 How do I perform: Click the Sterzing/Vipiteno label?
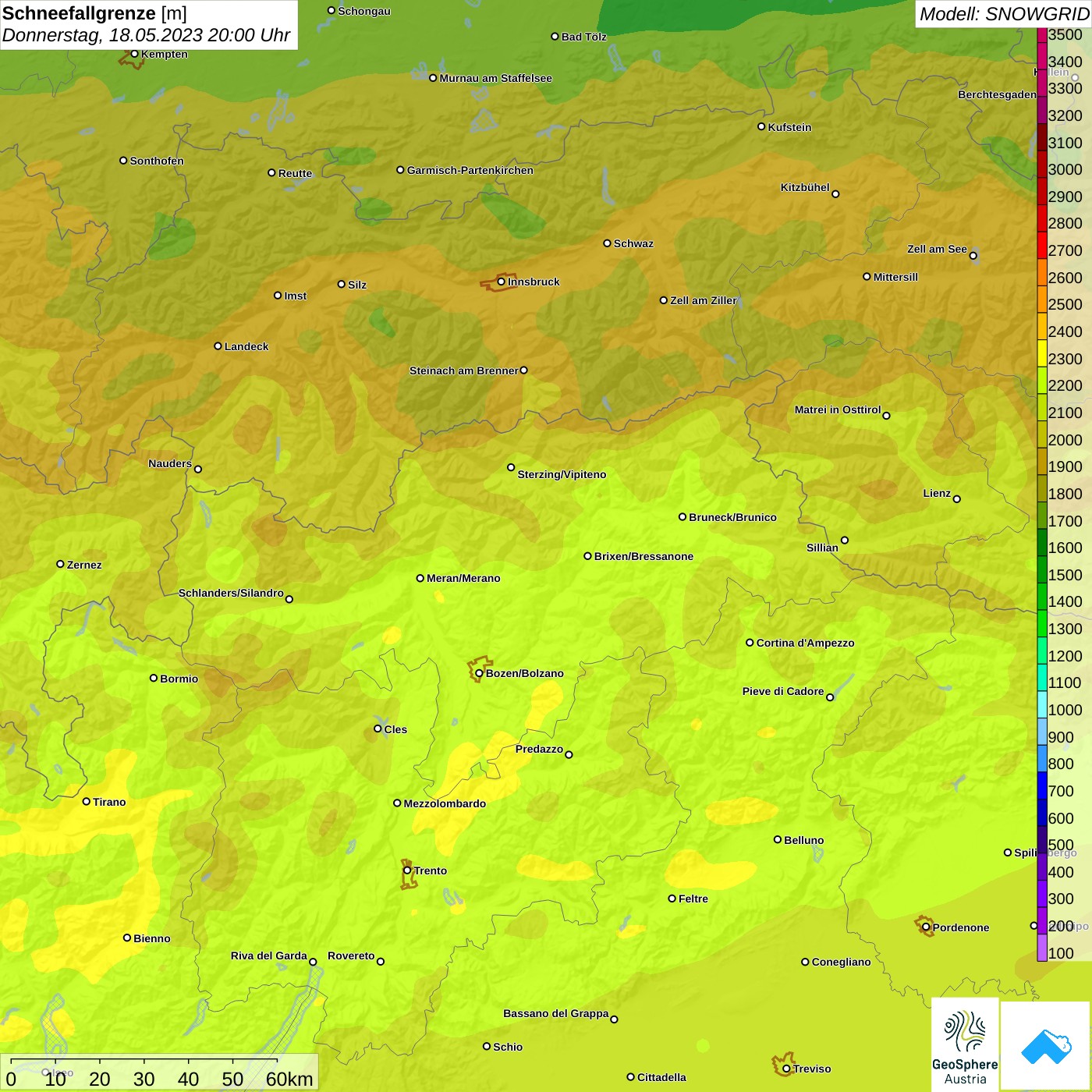562,474
